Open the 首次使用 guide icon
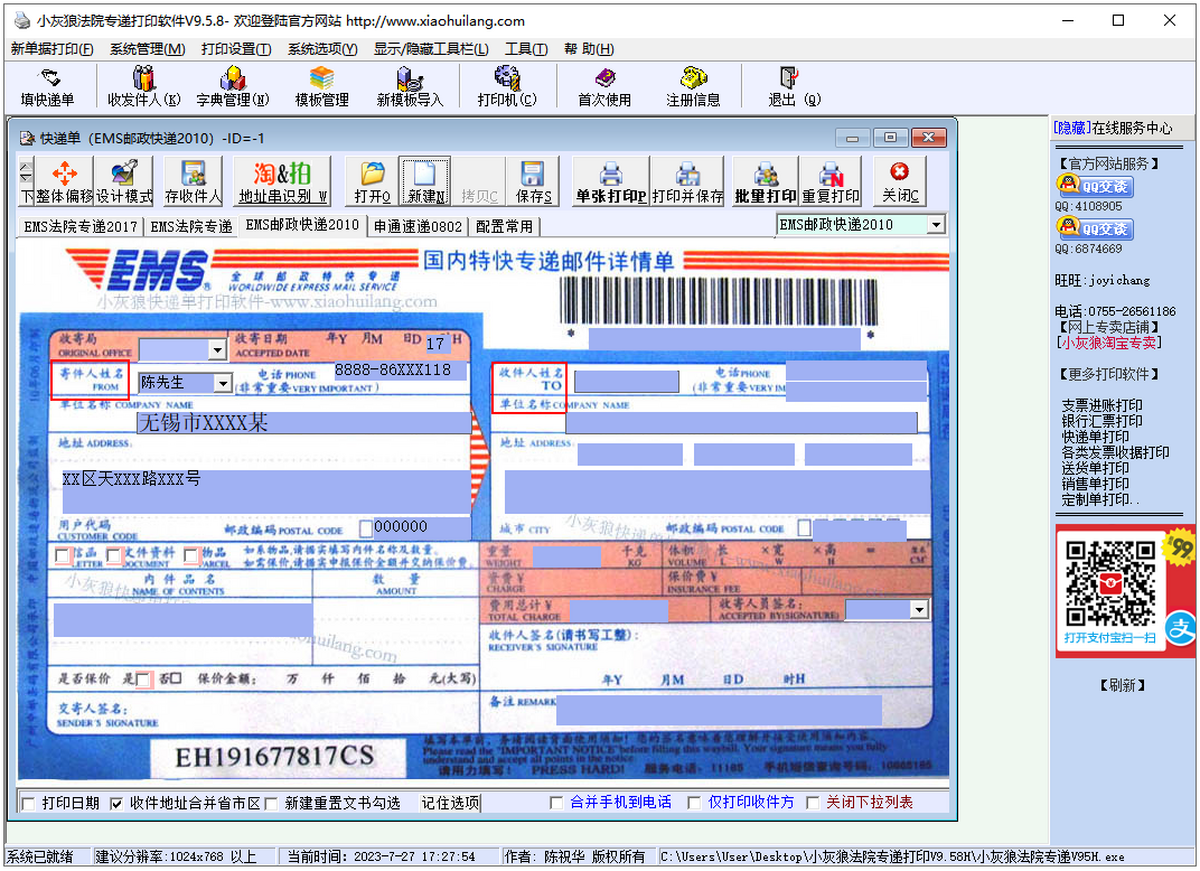 click(x=605, y=87)
